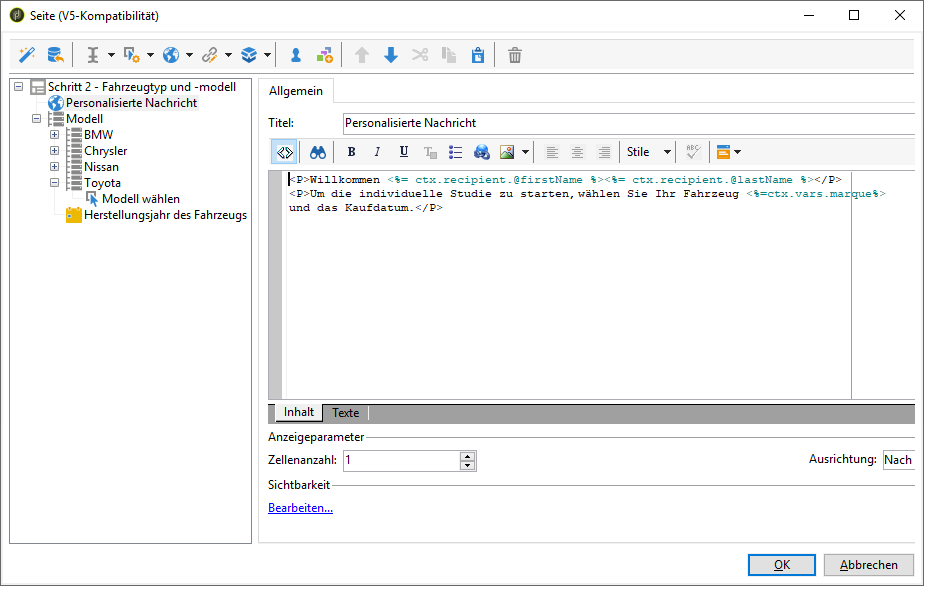Click the binoculars search icon

point(317,152)
